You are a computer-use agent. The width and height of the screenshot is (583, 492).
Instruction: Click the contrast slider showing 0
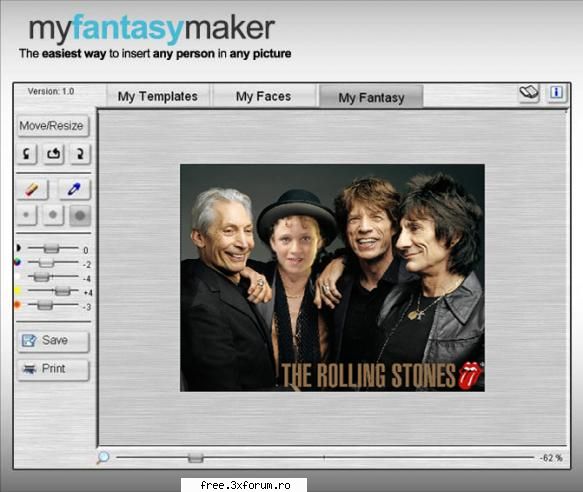53,248
